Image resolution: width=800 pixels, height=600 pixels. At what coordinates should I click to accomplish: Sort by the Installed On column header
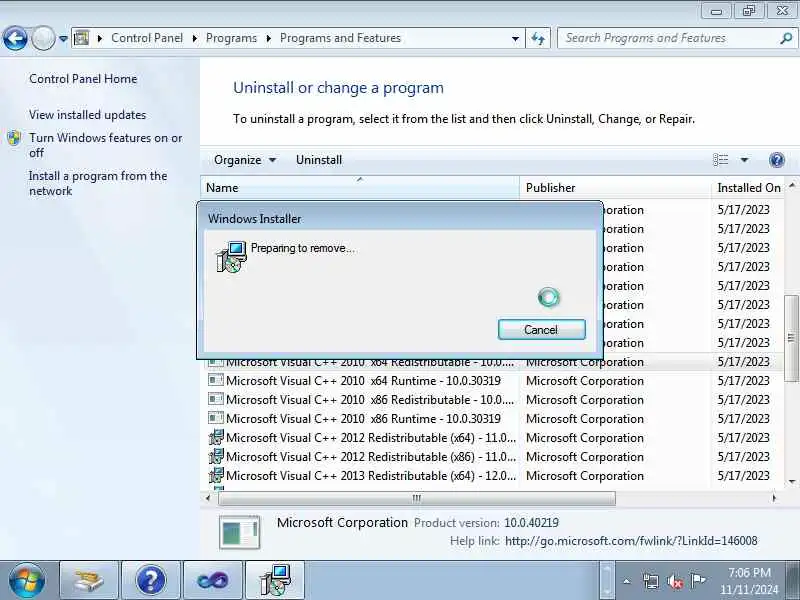(x=748, y=188)
